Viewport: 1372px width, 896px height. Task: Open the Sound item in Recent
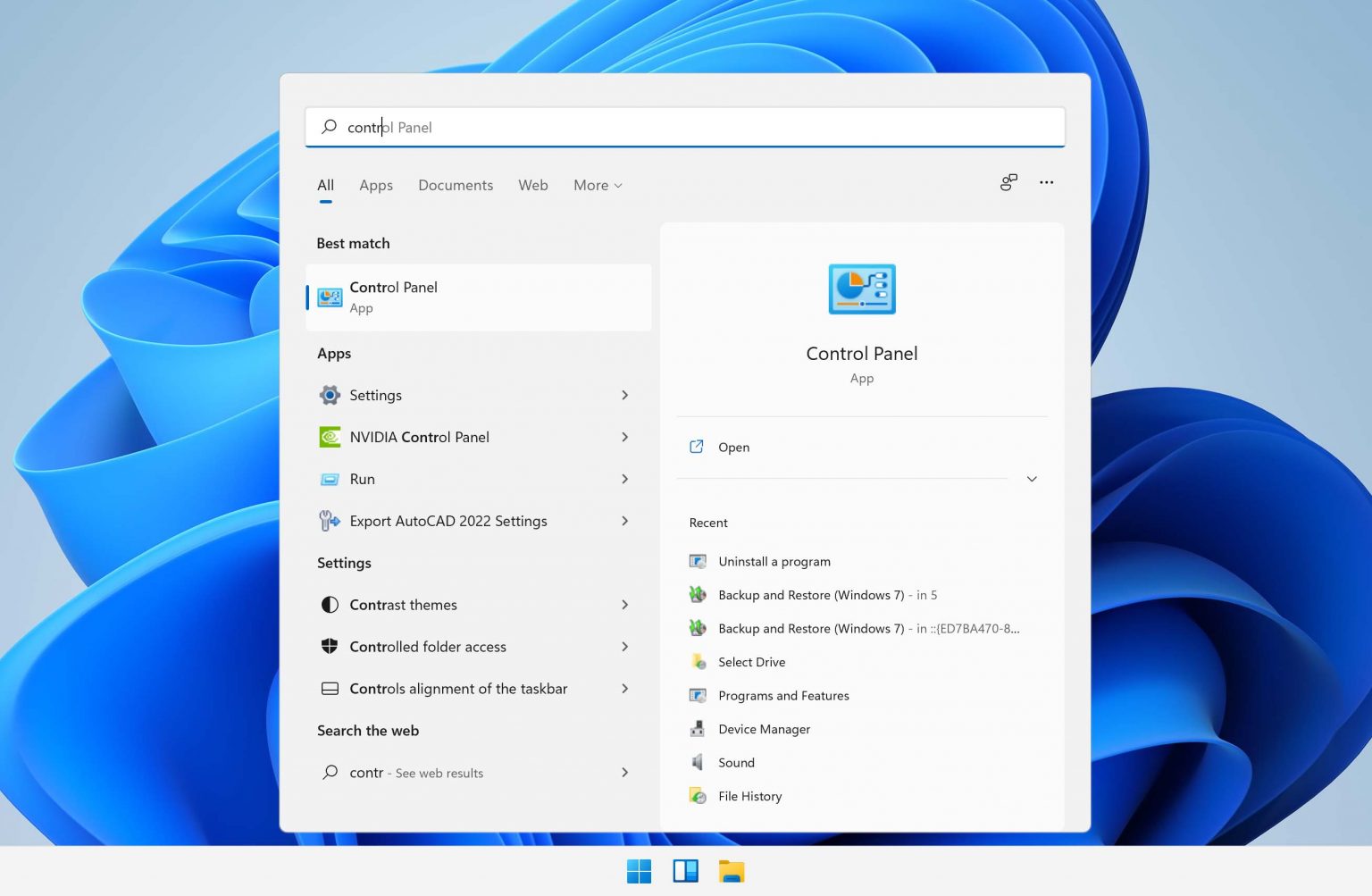736,762
